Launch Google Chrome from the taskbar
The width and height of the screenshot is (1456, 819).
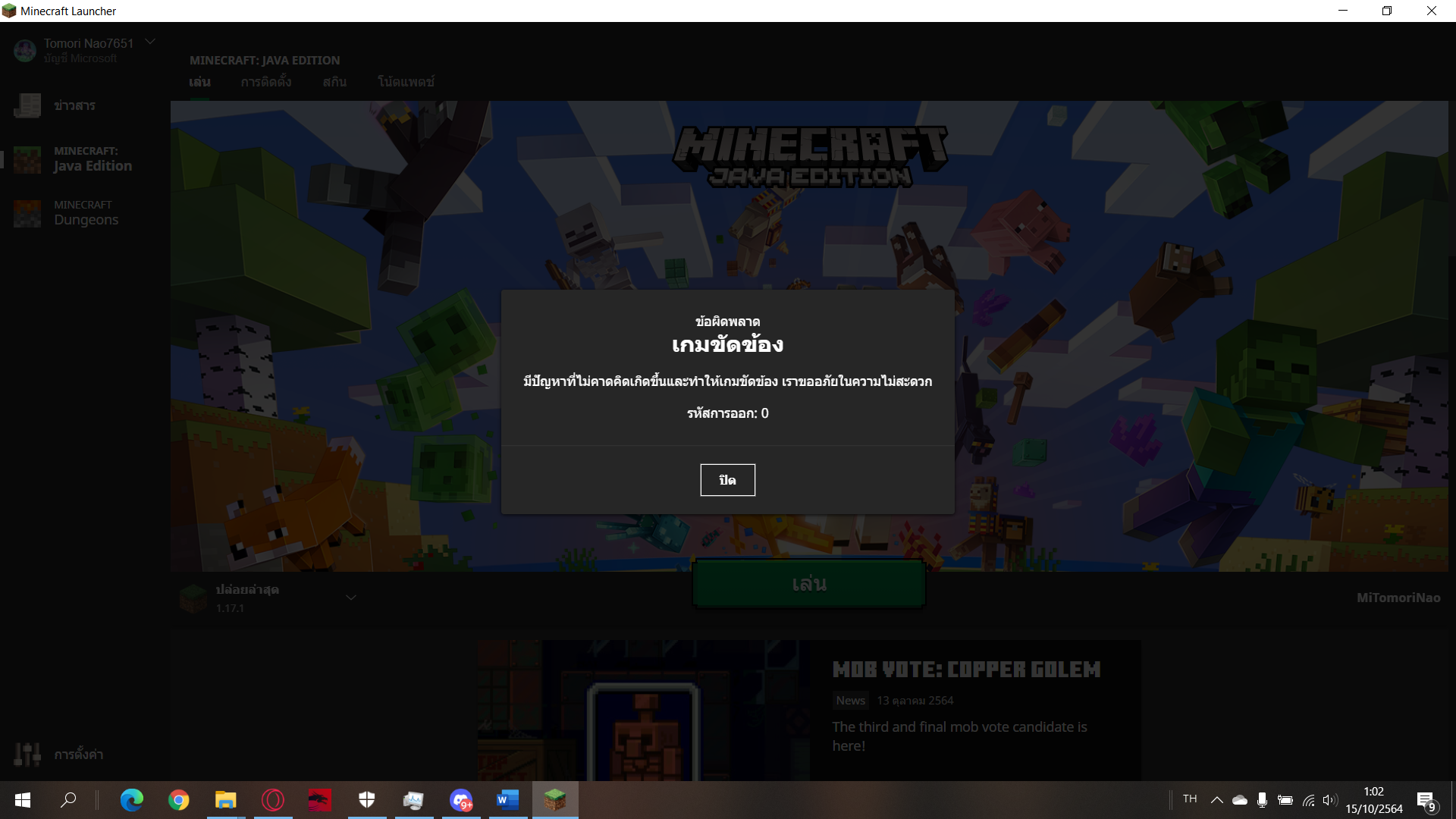(x=179, y=800)
